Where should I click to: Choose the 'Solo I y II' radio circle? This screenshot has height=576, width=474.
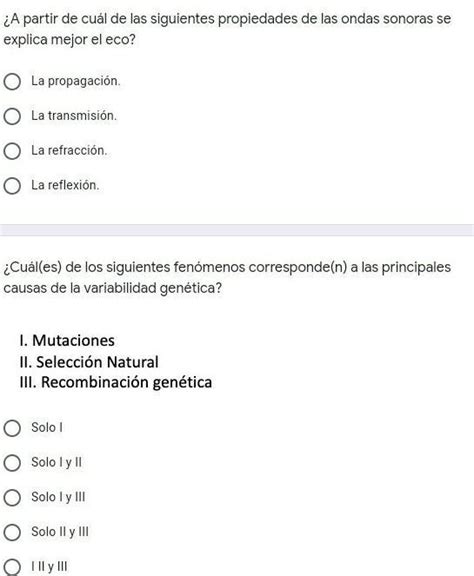(x=12, y=463)
